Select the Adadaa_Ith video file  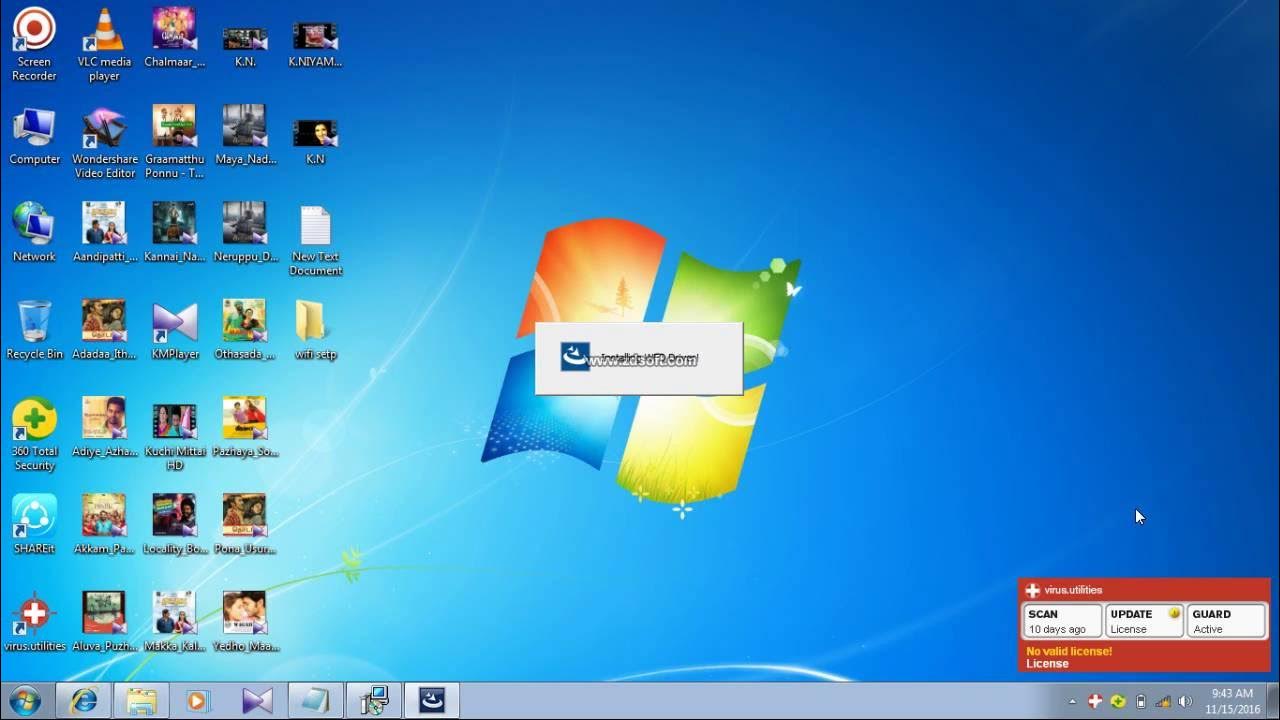[x=104, y=330]
